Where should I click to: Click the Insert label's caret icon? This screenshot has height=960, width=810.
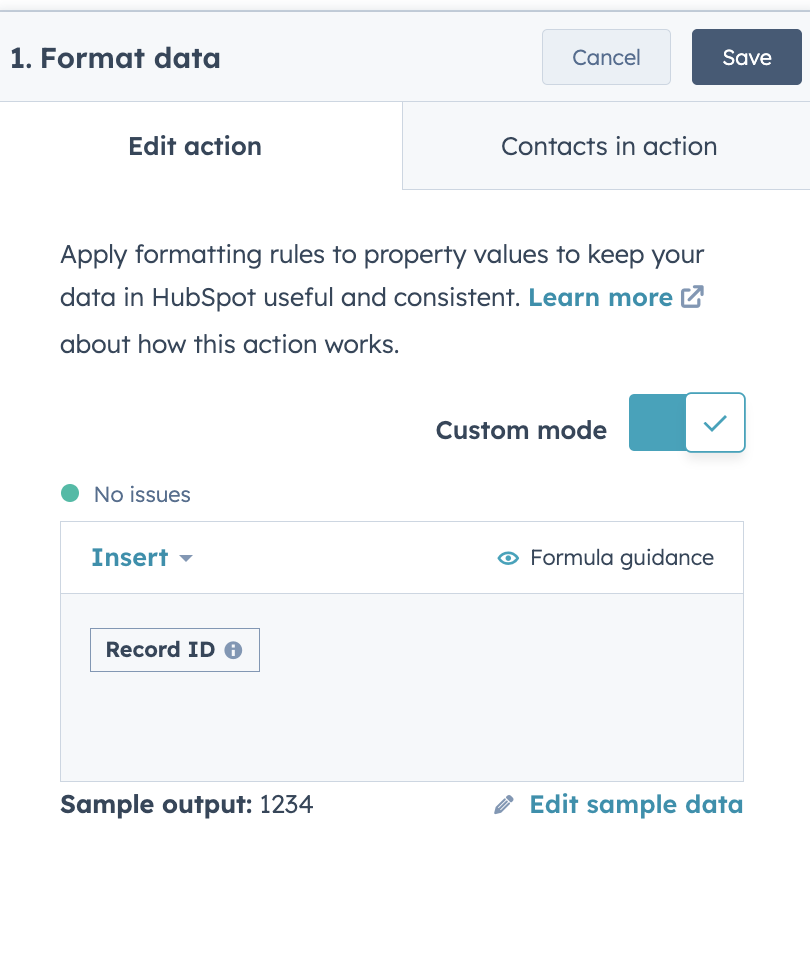click(186, 559)
